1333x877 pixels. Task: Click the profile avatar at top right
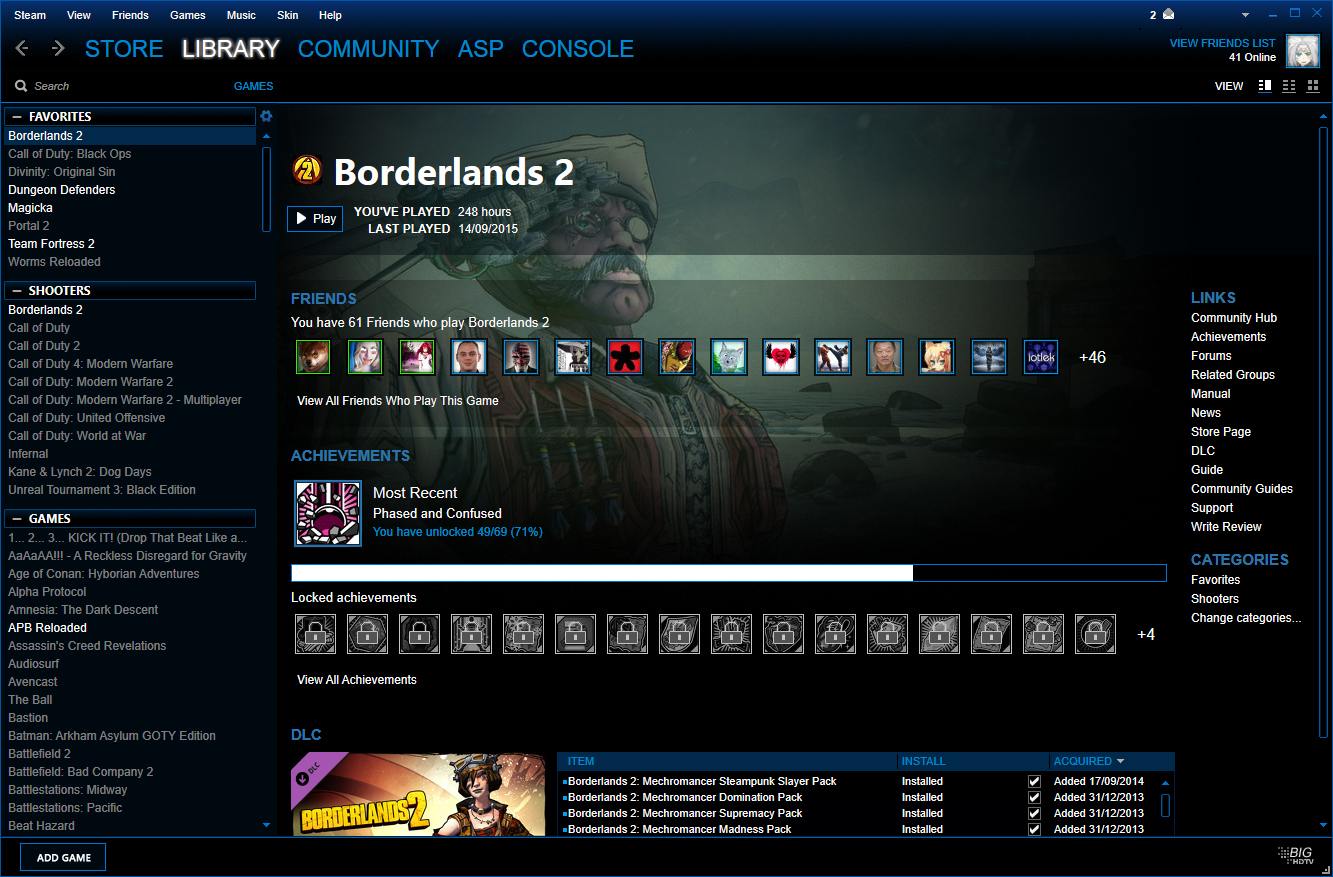(x=1302, y=50)
